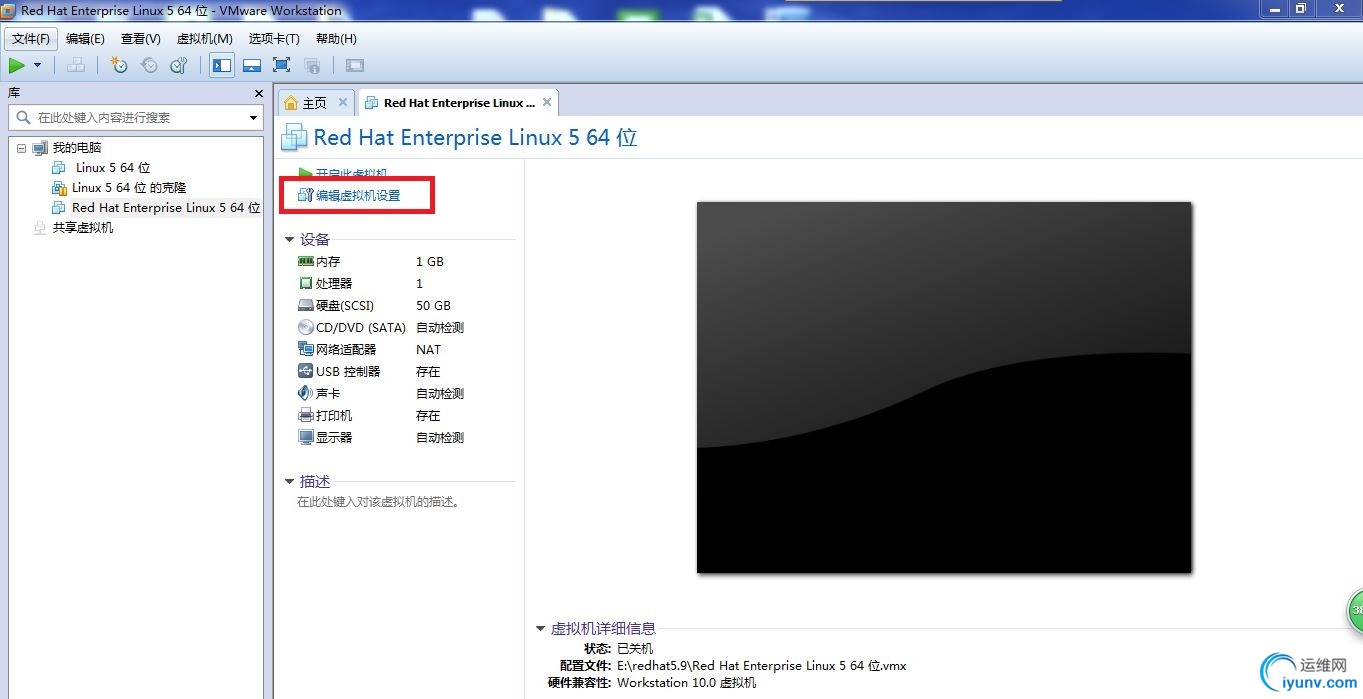This screenshot has height=699, width=1363.
Task: Click the green power-on play icon
Action: (17, 65)
